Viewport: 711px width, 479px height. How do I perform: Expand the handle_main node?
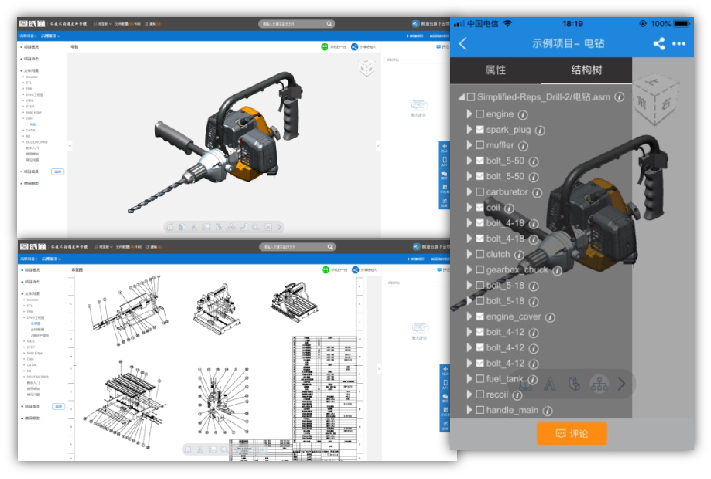(469, 410)
